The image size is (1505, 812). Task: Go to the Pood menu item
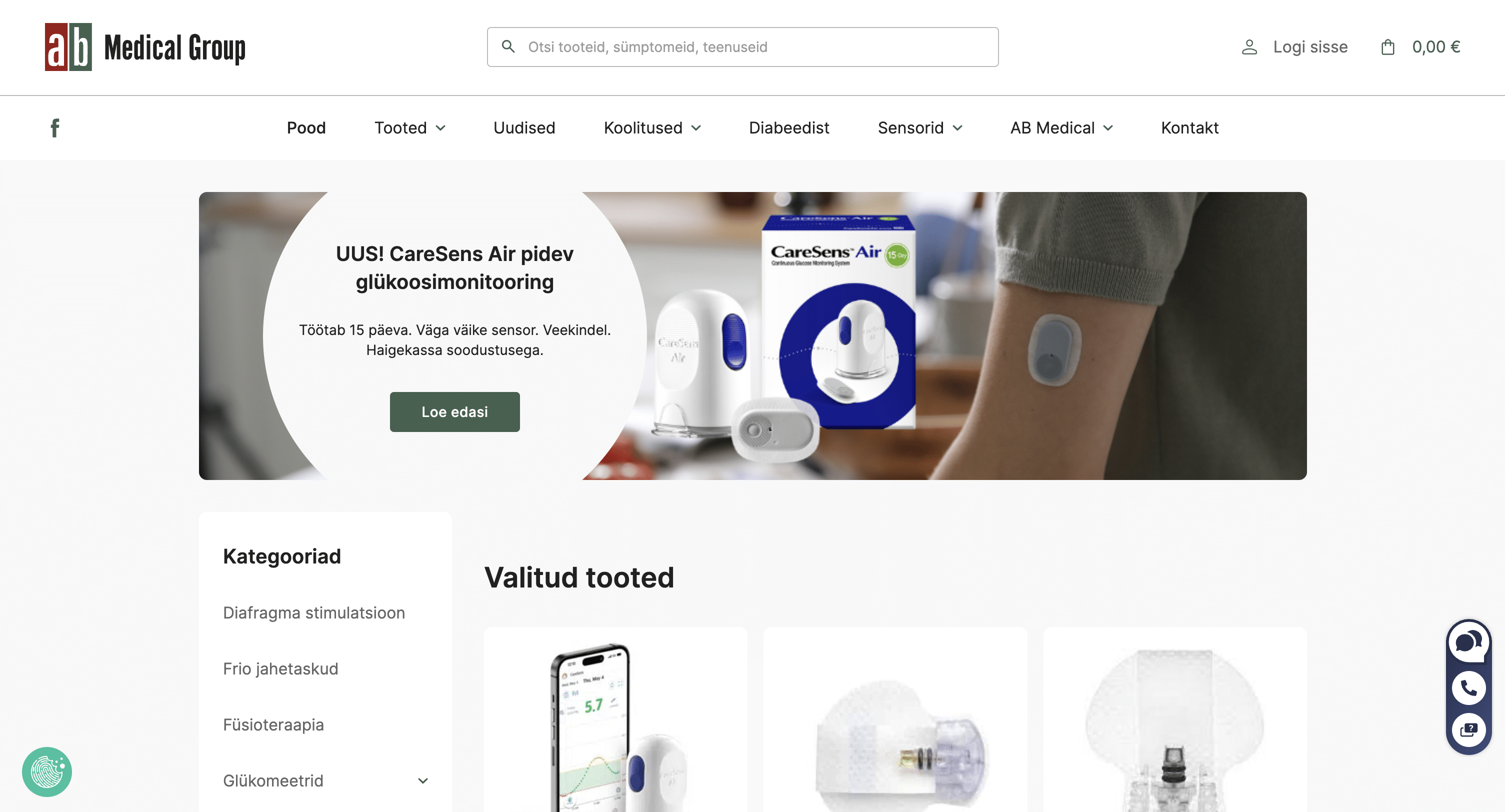click(x=306, y=128)
